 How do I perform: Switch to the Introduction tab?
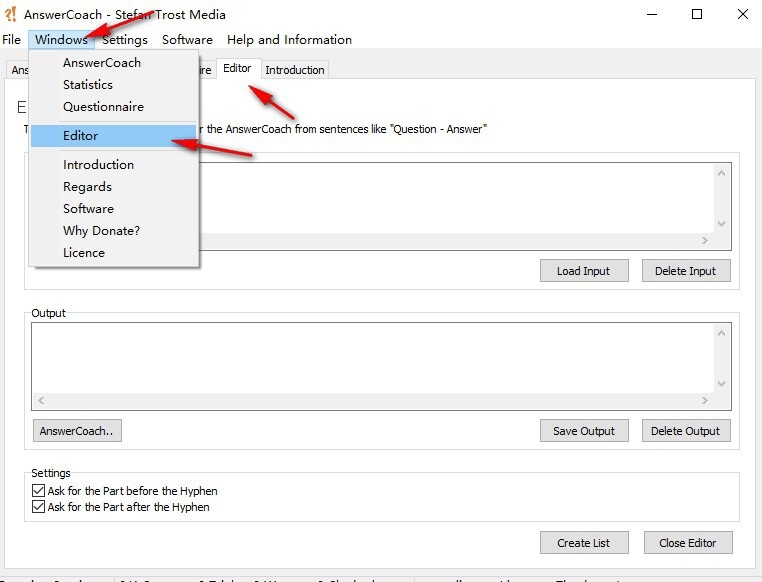[294, 70]
